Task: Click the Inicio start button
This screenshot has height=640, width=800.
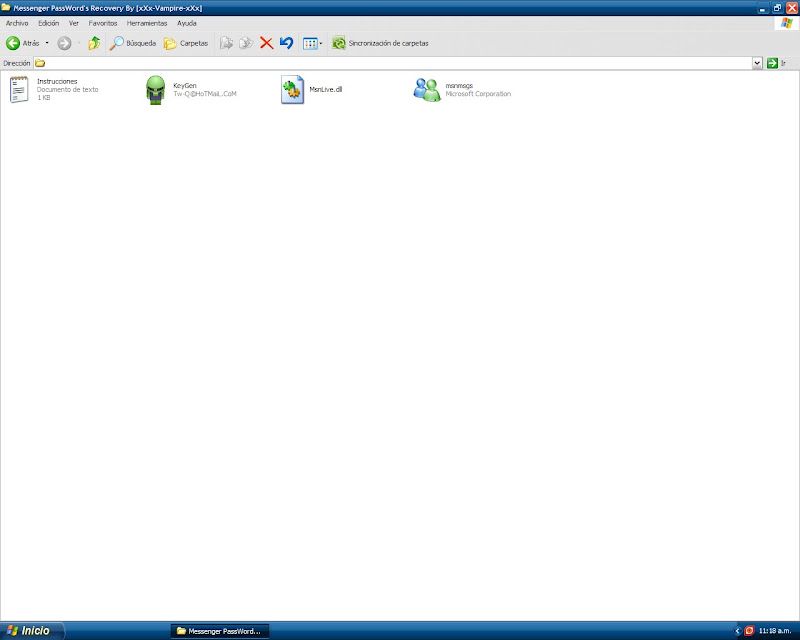Action: coord(32,631)
